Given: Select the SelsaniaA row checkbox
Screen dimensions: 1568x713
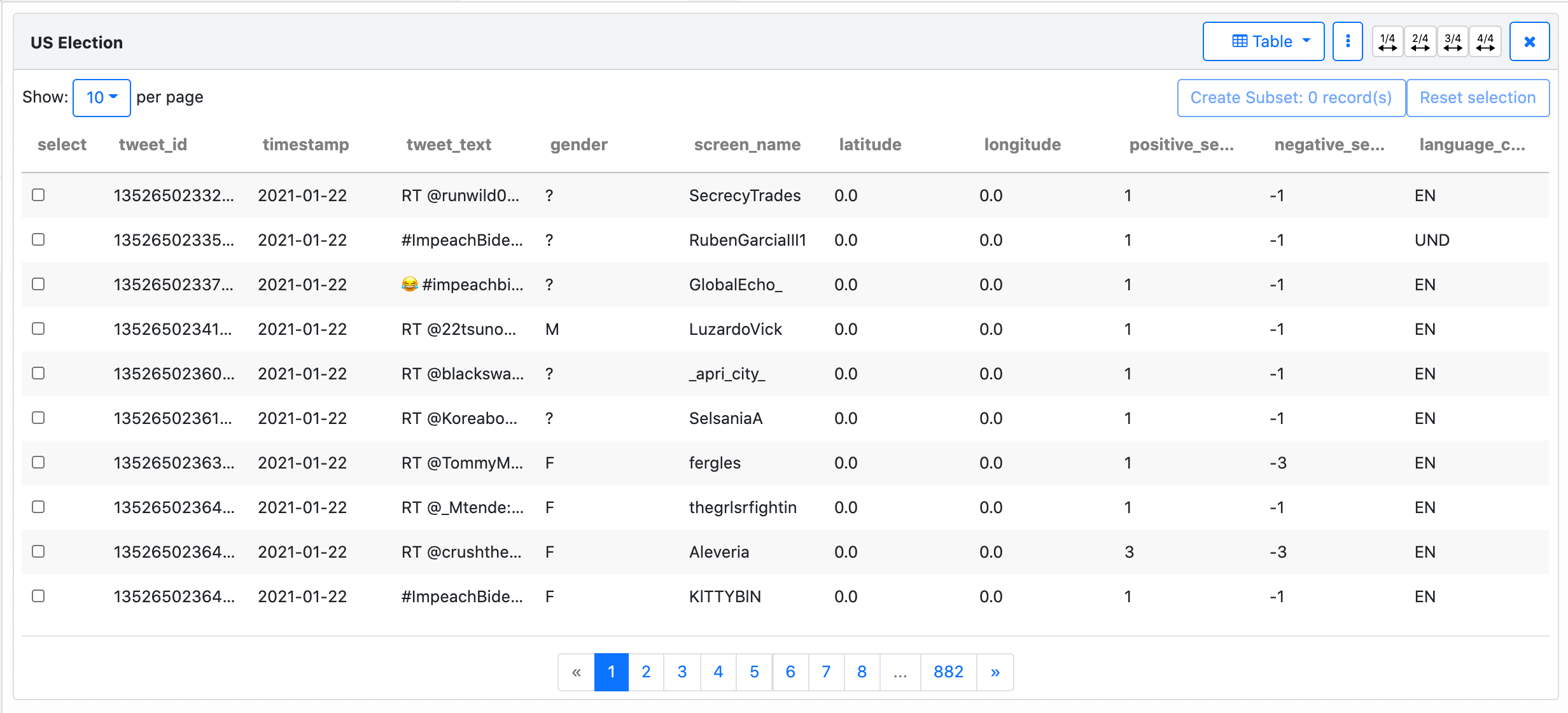Looking at the screenshot, I should (38, 418).
